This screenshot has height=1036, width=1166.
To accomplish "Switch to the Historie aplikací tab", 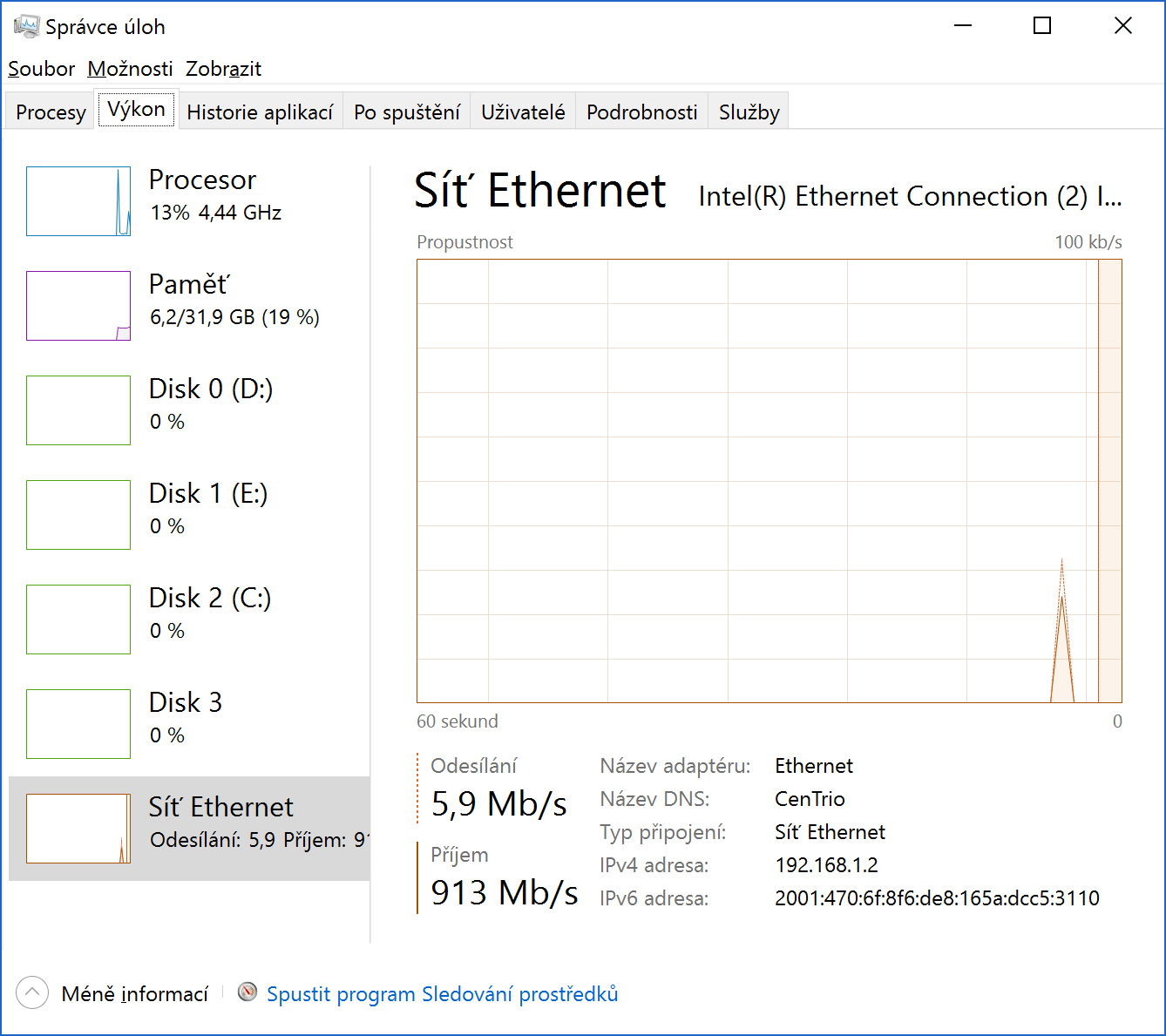I will [260, 112].
